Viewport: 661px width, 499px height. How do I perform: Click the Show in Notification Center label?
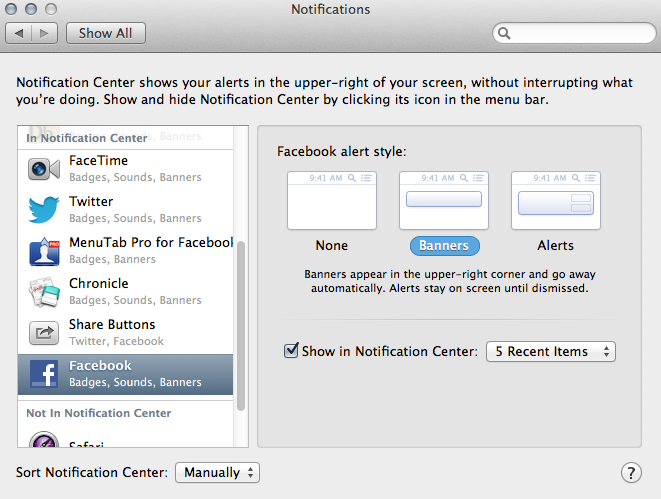coord(390,351)
